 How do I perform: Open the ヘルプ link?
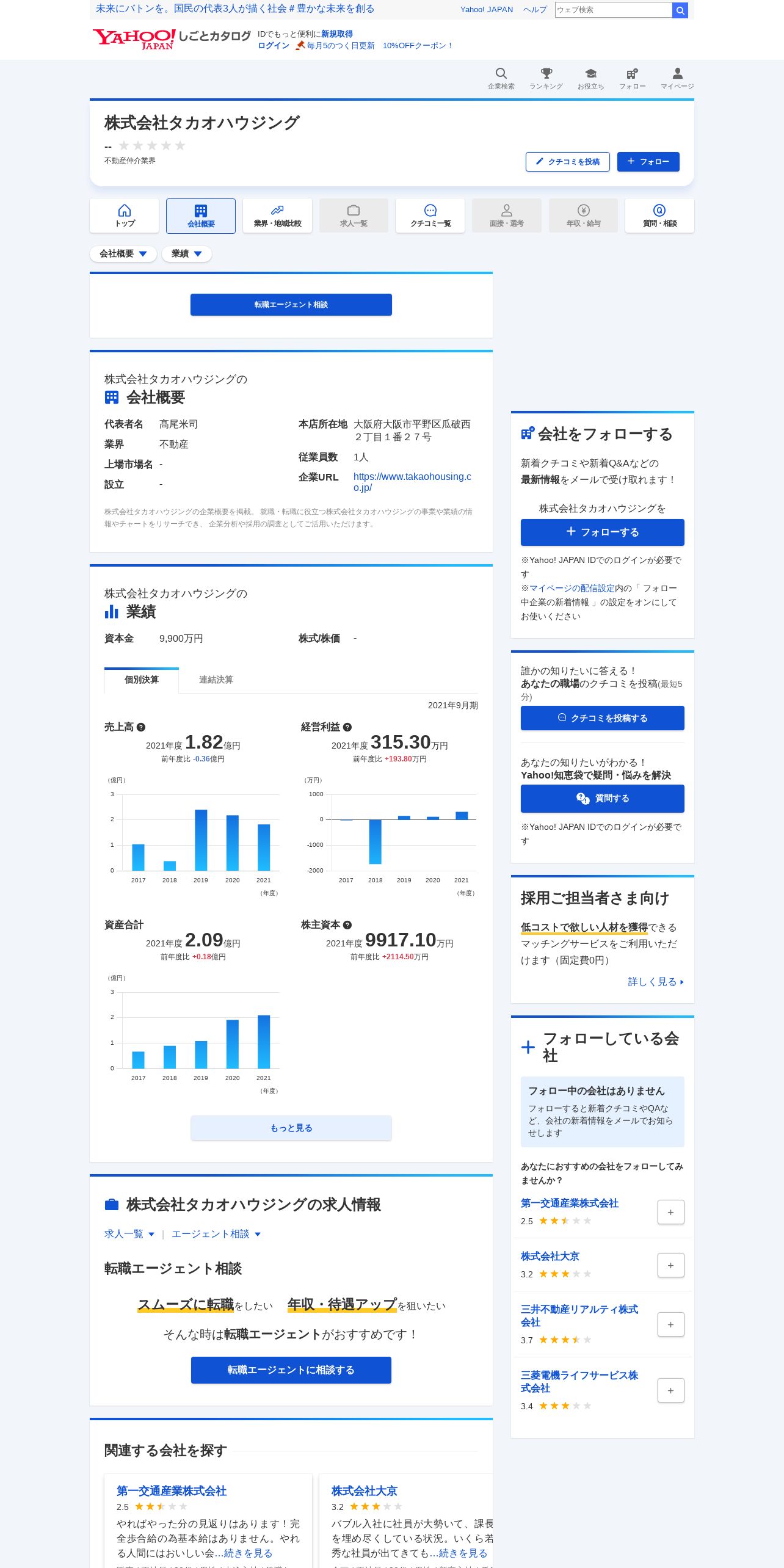click(535, 10)
